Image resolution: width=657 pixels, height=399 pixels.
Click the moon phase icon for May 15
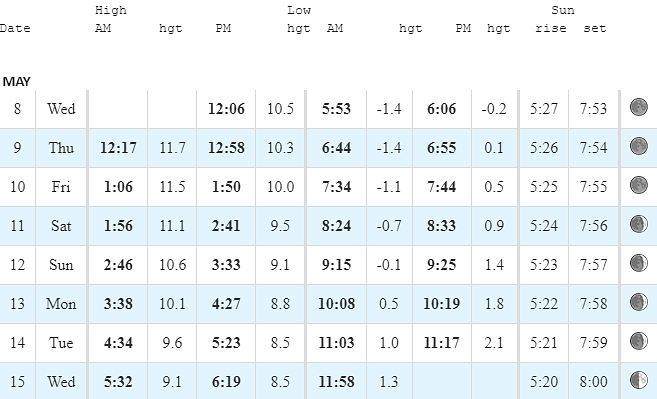(639, 380)
